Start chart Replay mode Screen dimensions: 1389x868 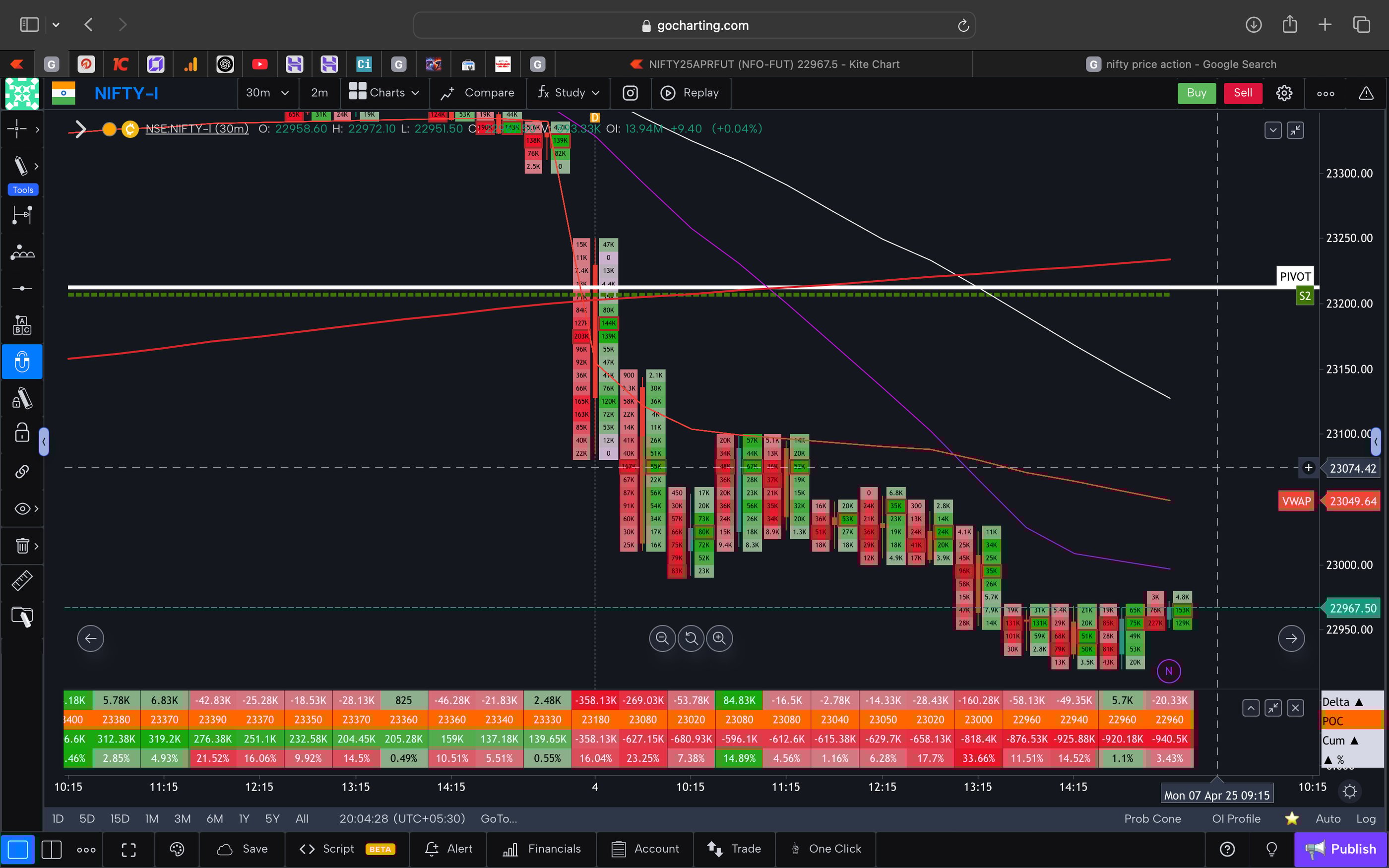(691, 92)
